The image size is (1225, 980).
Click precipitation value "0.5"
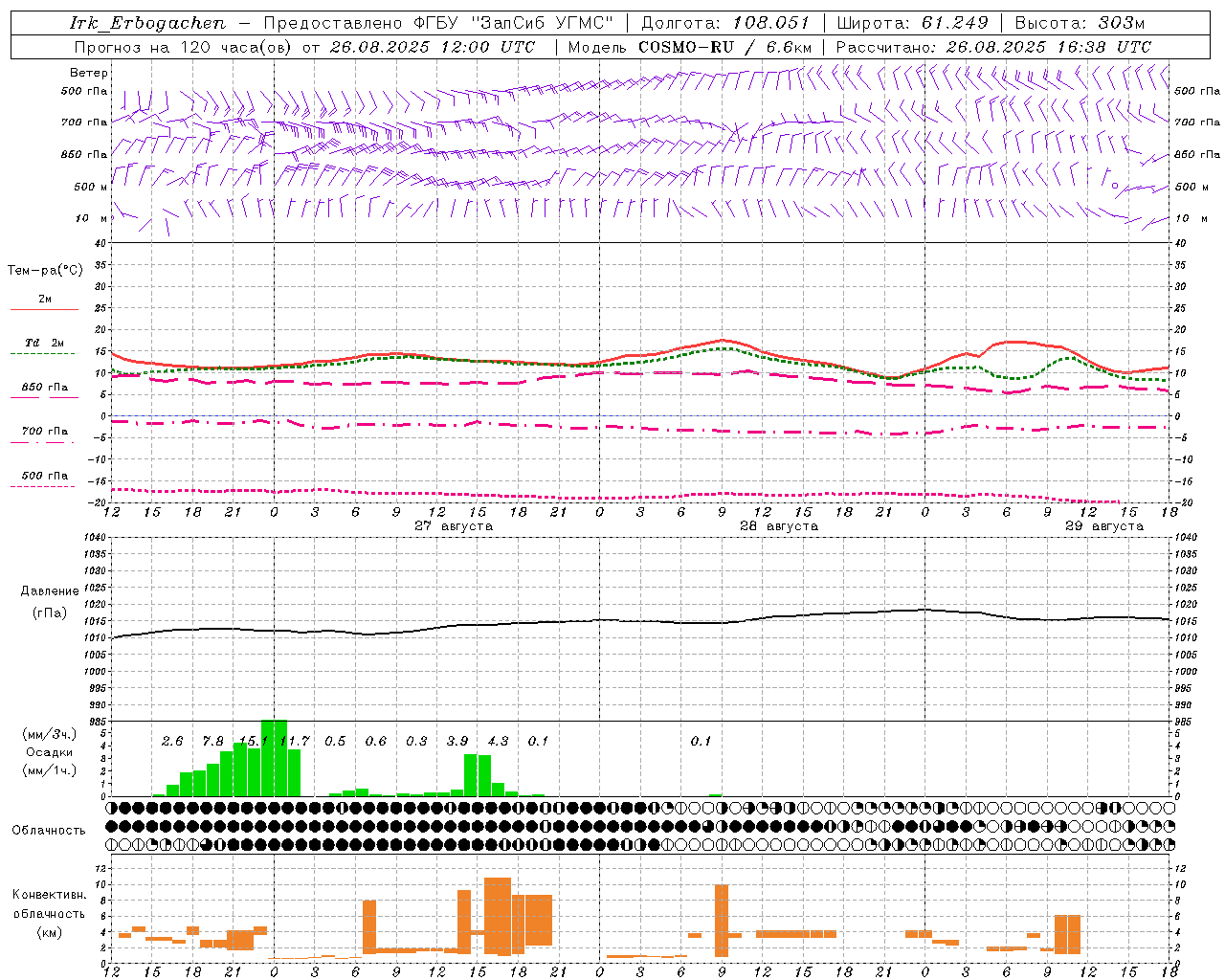coord(335,742)
